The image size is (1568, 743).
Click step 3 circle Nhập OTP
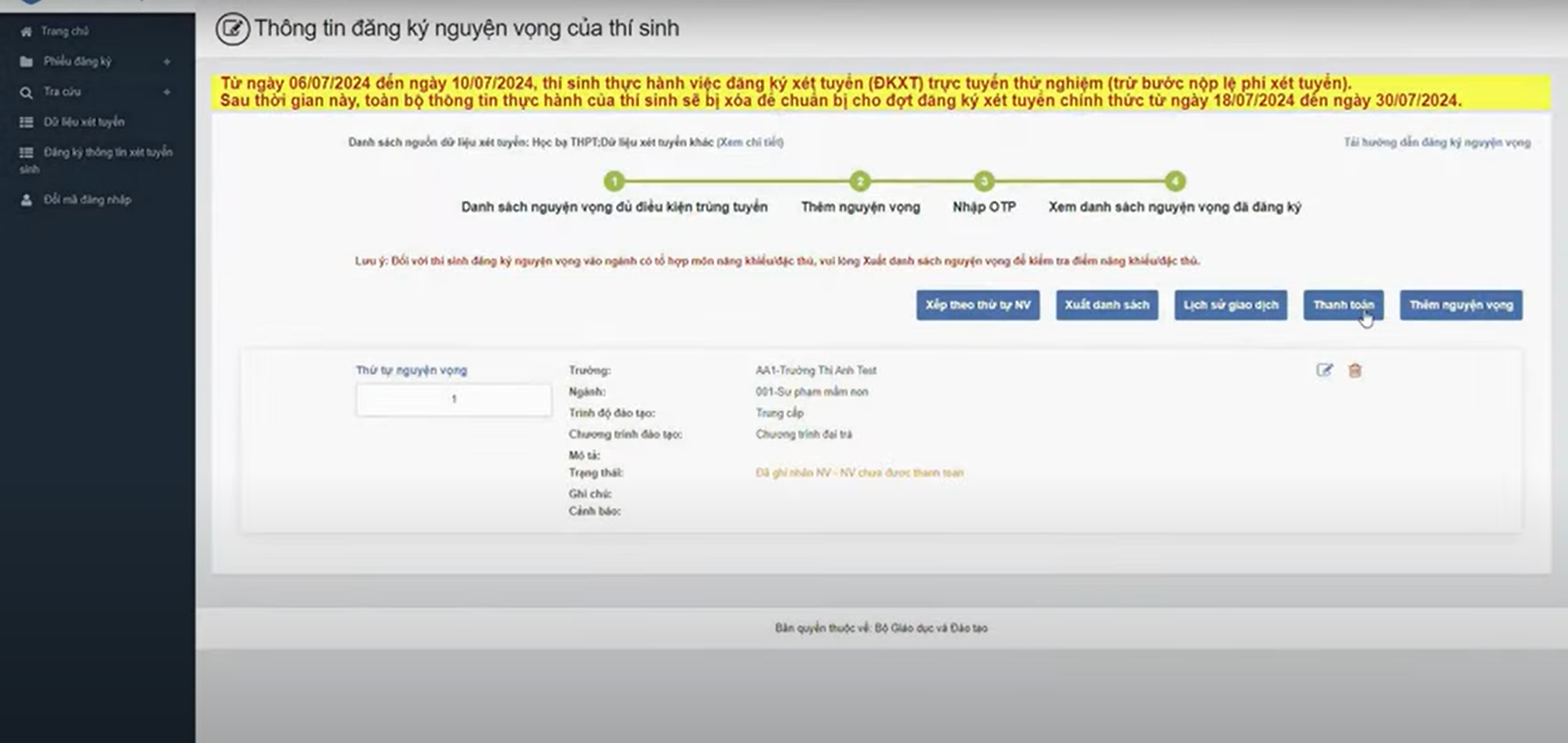(x=984, y=181)
